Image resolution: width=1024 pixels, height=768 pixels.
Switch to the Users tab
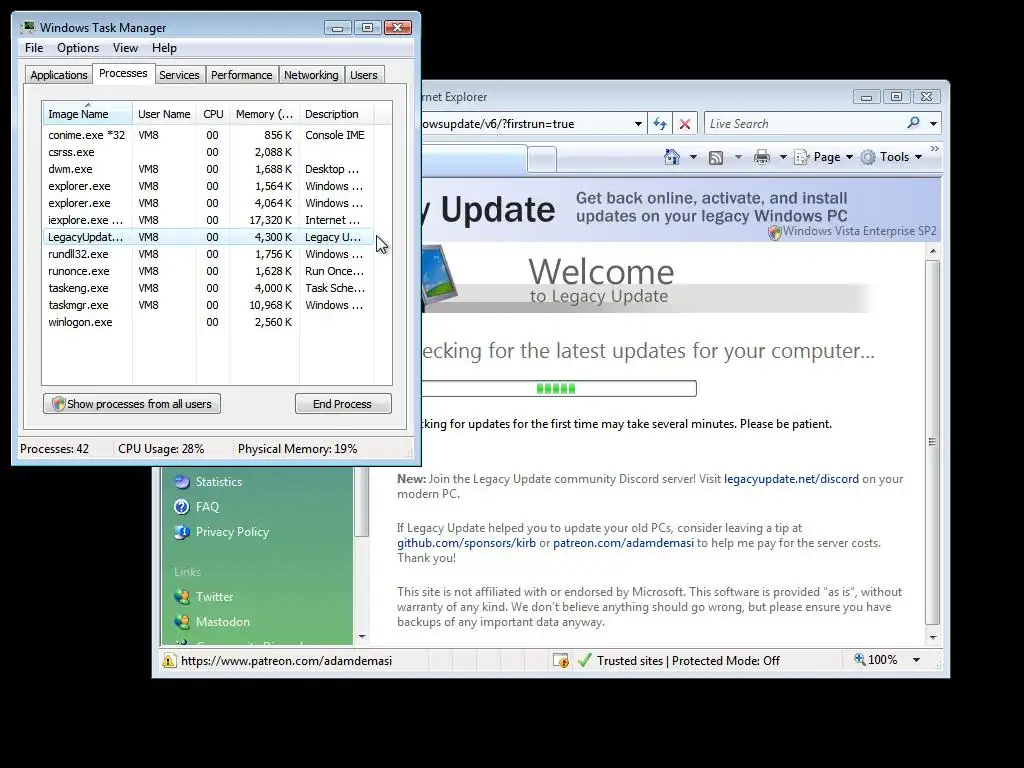pyautogui.click(x=364, y=75)
